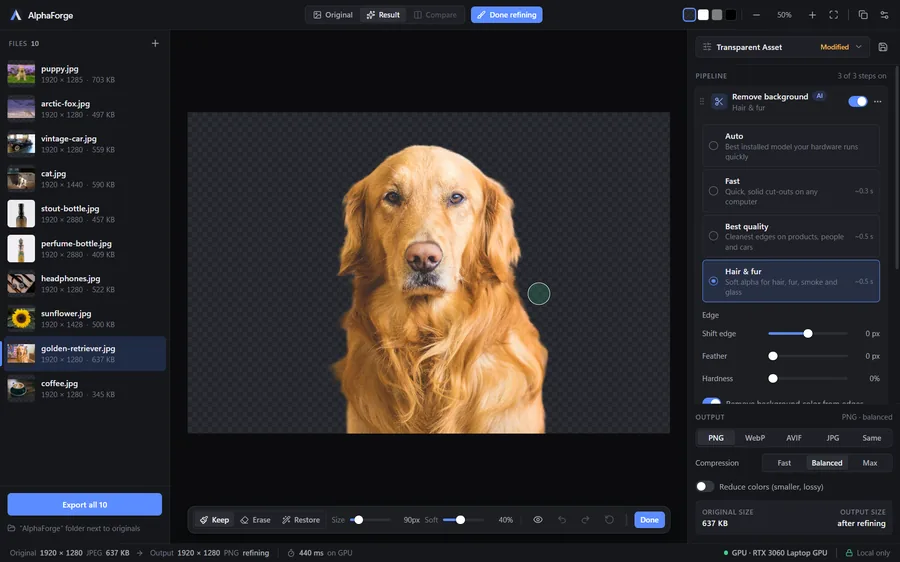The width and height of the screenshot is (900, 562).
Task: Open Remove background step more options
Action: click(878, 102)
